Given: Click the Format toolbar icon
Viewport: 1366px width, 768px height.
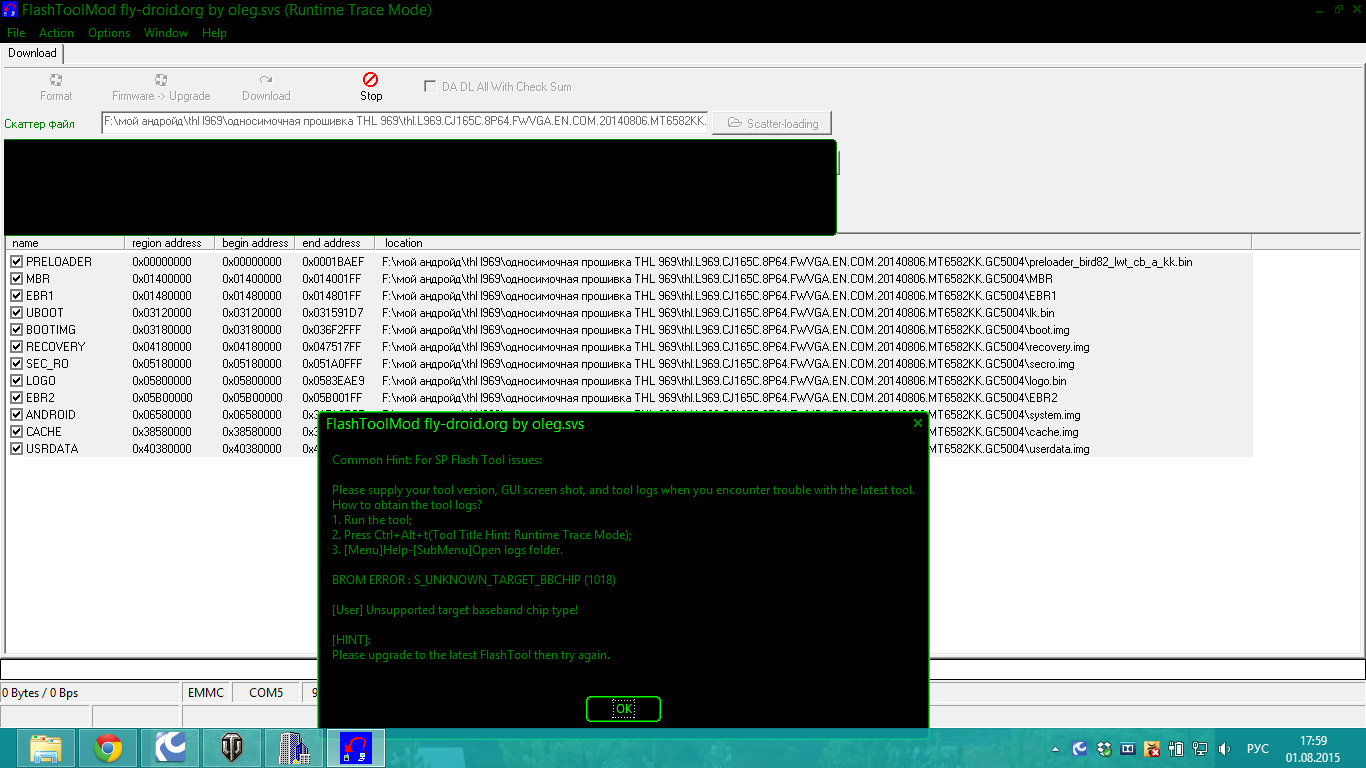Looking at the screenshot, I should click(56, 80).
